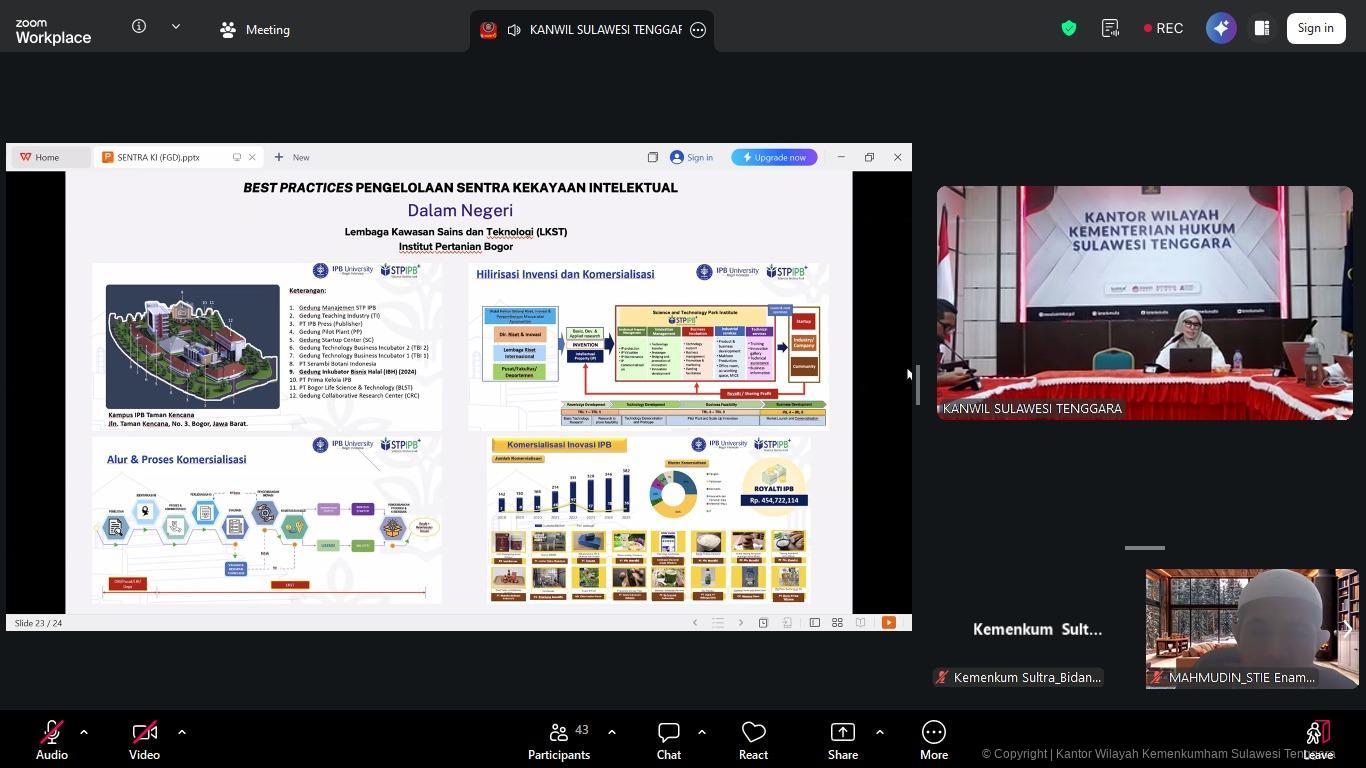The width and height of the screenshot is (1366, 768).
Task: Click the encryption shield icon
Action: click(1069, 29)
